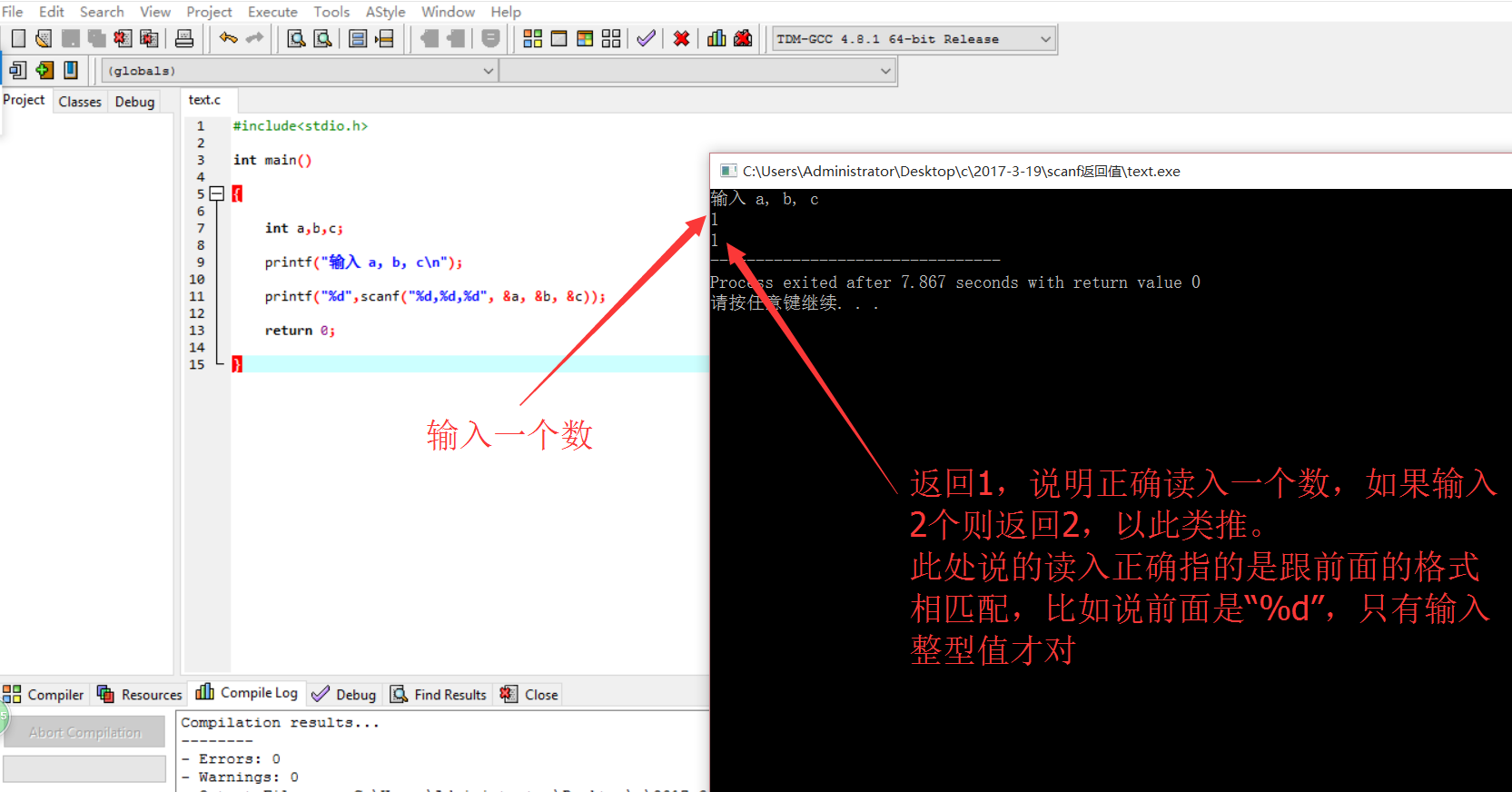This screenshot has width=1512, height=792.
Task: Close the current file via toolbar
Action: pyautogui.click(x=123, y=38)
